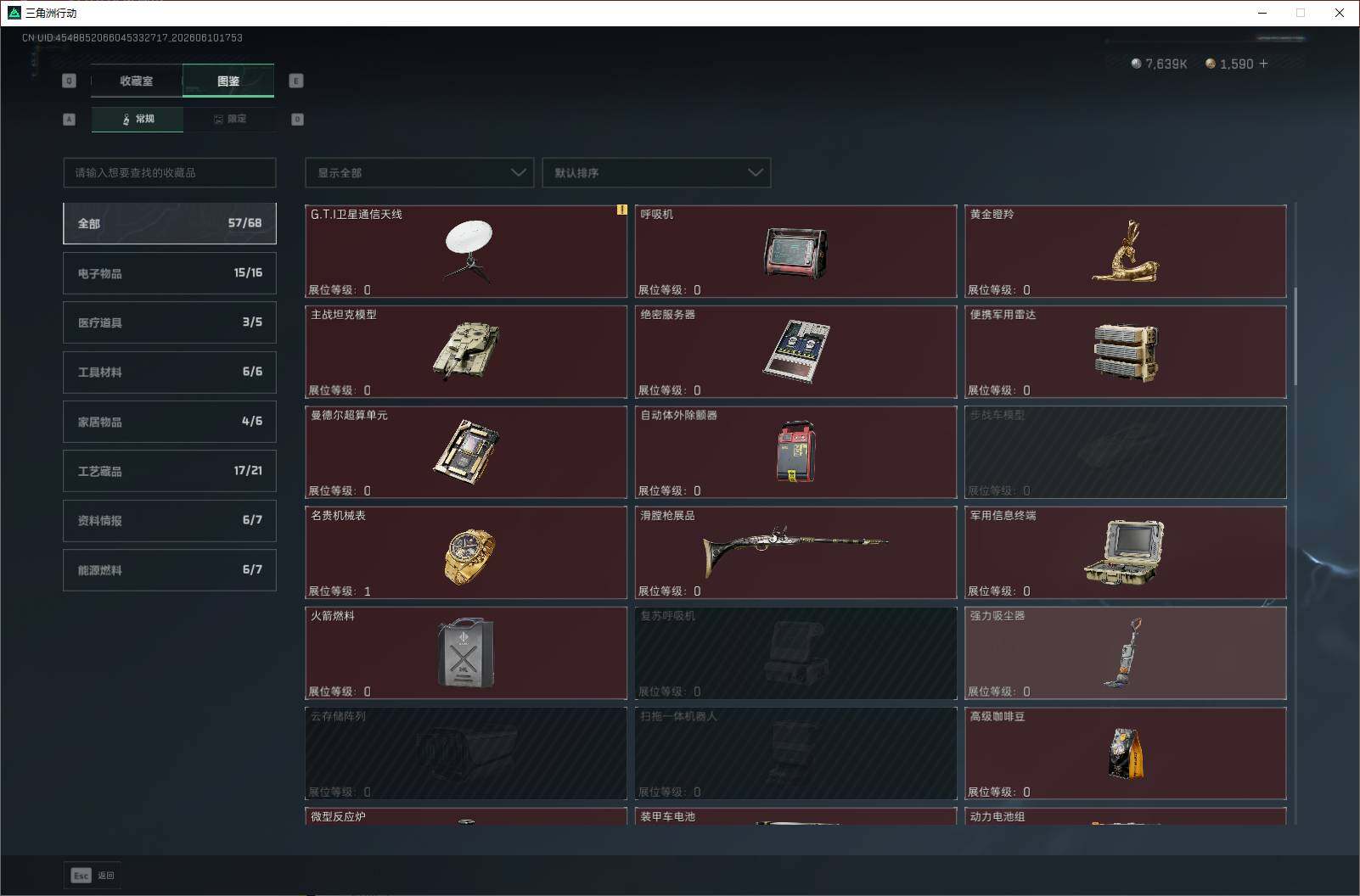Switch to the 常规 sub-tab
This screenshot has width=1360, height=896.
point(138,119)
